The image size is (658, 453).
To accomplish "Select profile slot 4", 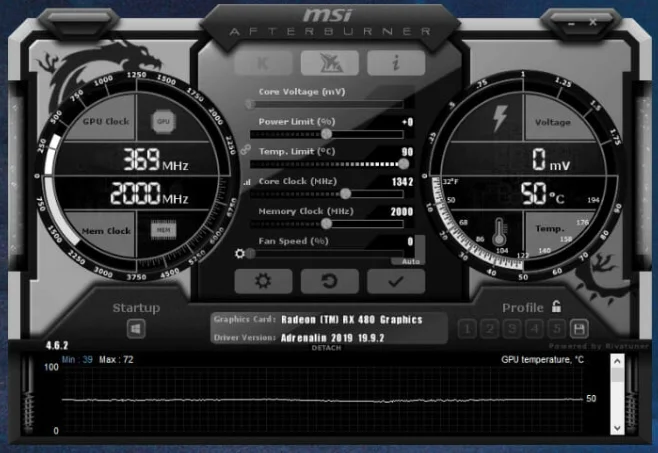I will 534,329.
